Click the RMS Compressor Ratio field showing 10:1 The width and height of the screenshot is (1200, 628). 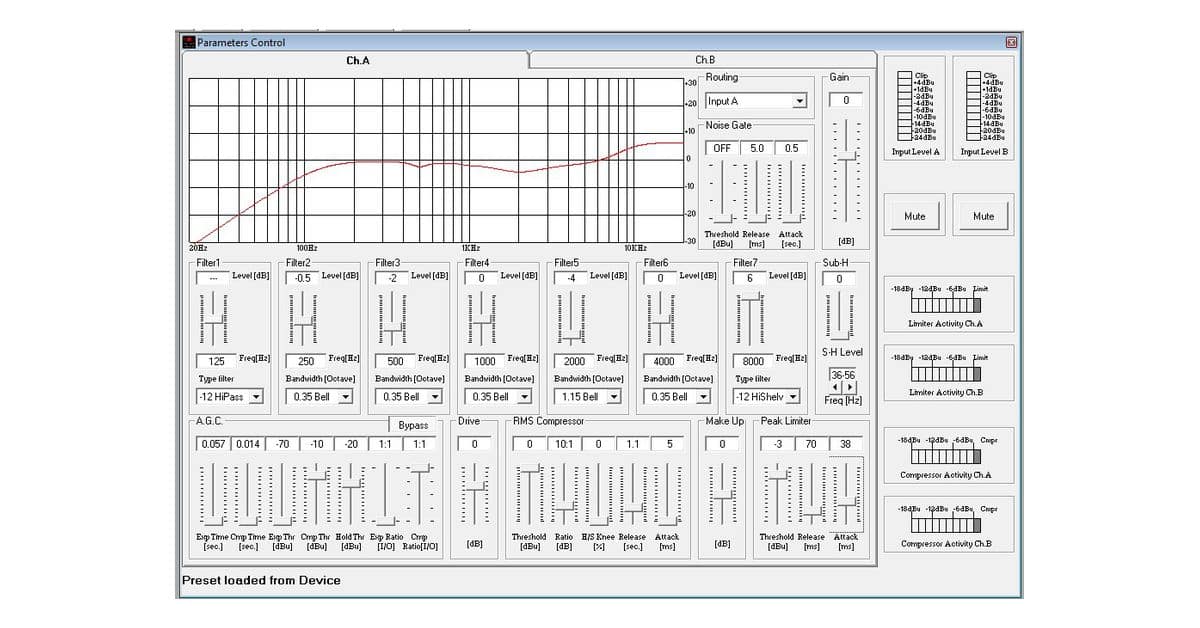click(564, 443)
